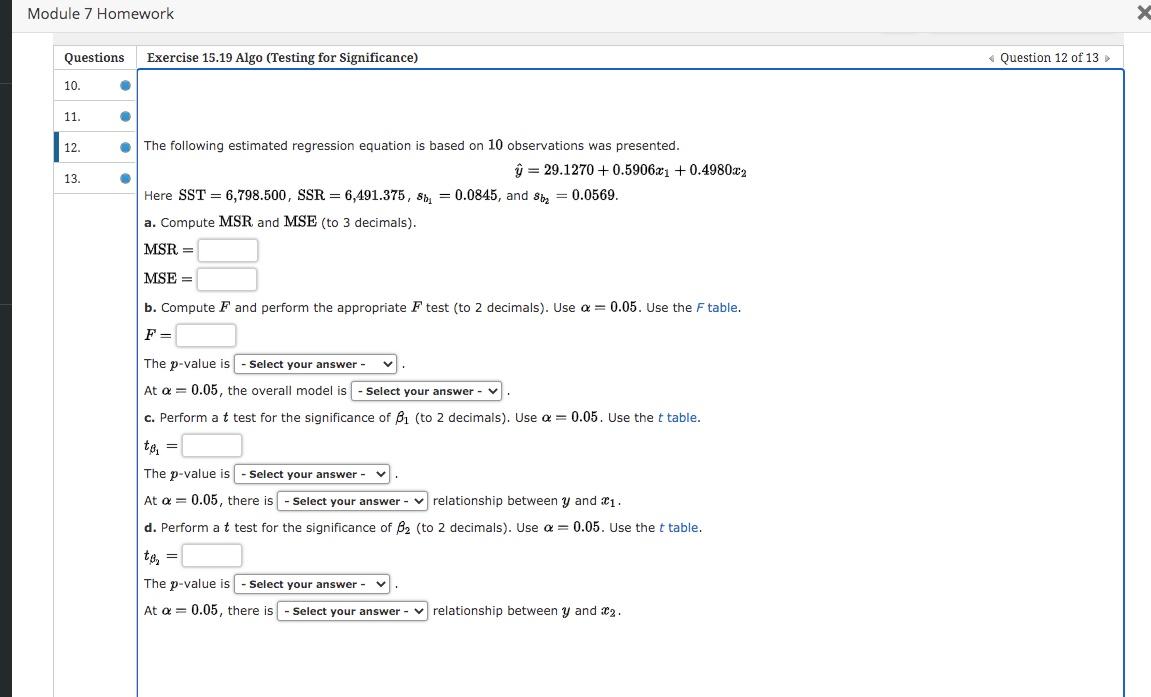Image resolution: width=1151 pixels, height=697 pixels.
Task: Click the blue status dot beside question 10
Action: click(x=124, y=85)
